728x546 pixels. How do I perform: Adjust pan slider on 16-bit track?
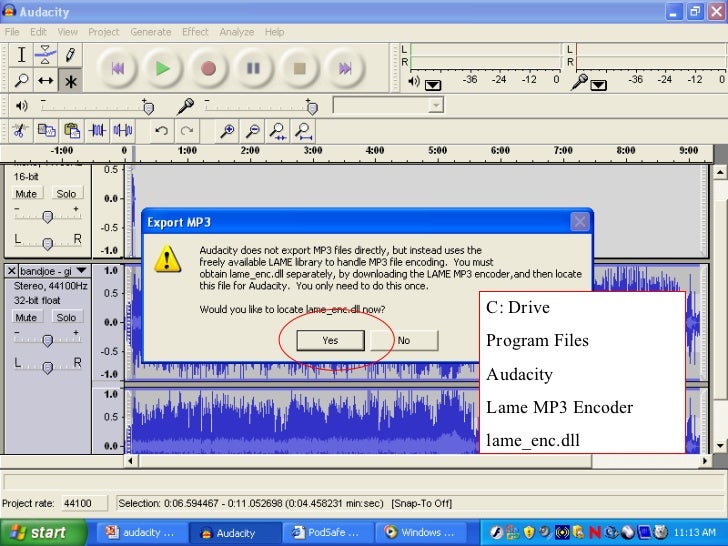coord(47,242)
